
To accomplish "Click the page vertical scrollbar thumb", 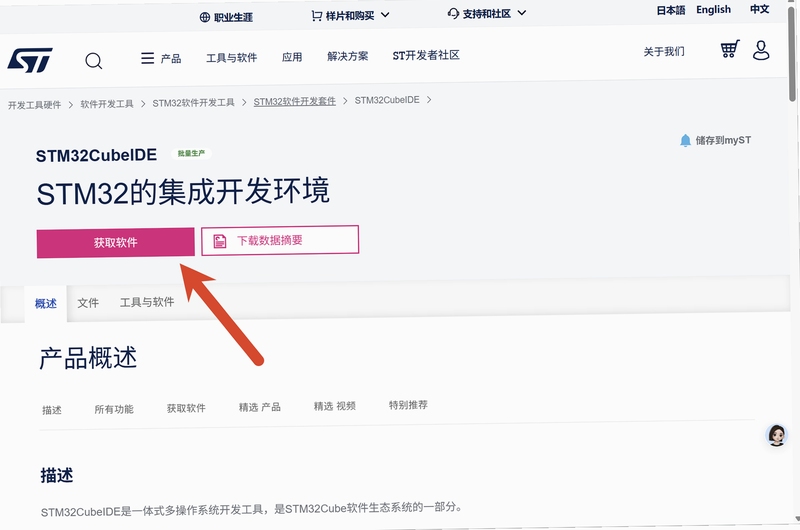I will click(792, 54).
